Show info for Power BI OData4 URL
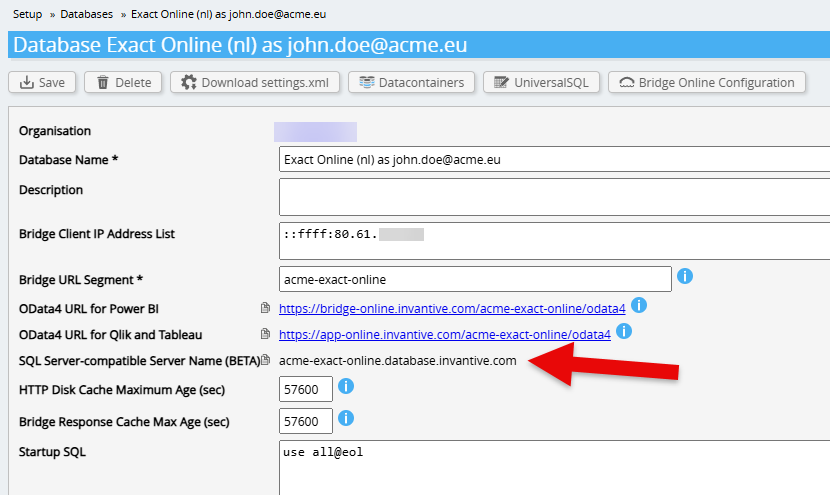 (639, 305)
